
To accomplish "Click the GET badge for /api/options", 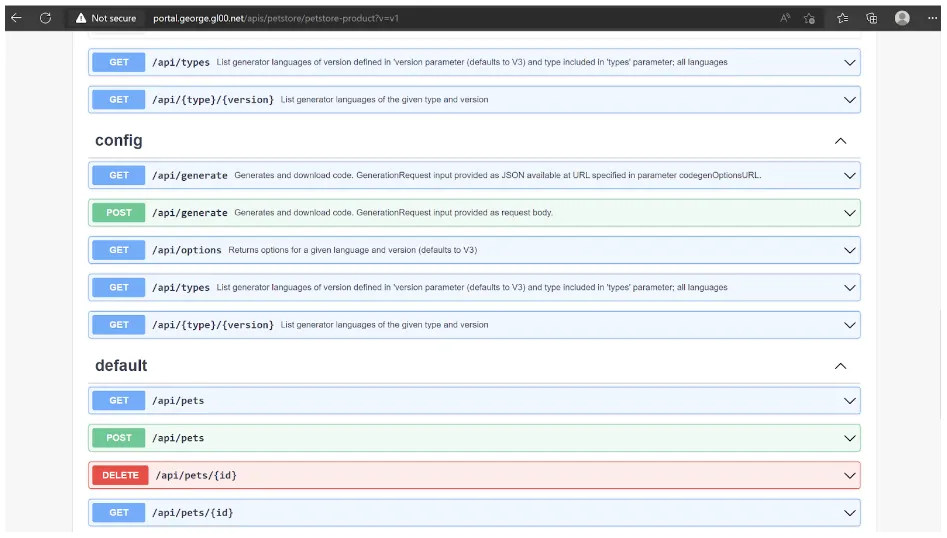I will (x=118, y=250).
